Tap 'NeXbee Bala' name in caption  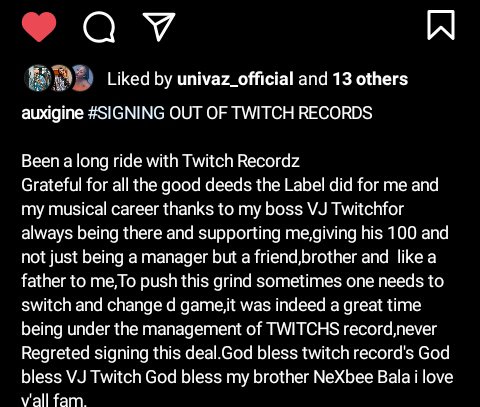[362, 377]
